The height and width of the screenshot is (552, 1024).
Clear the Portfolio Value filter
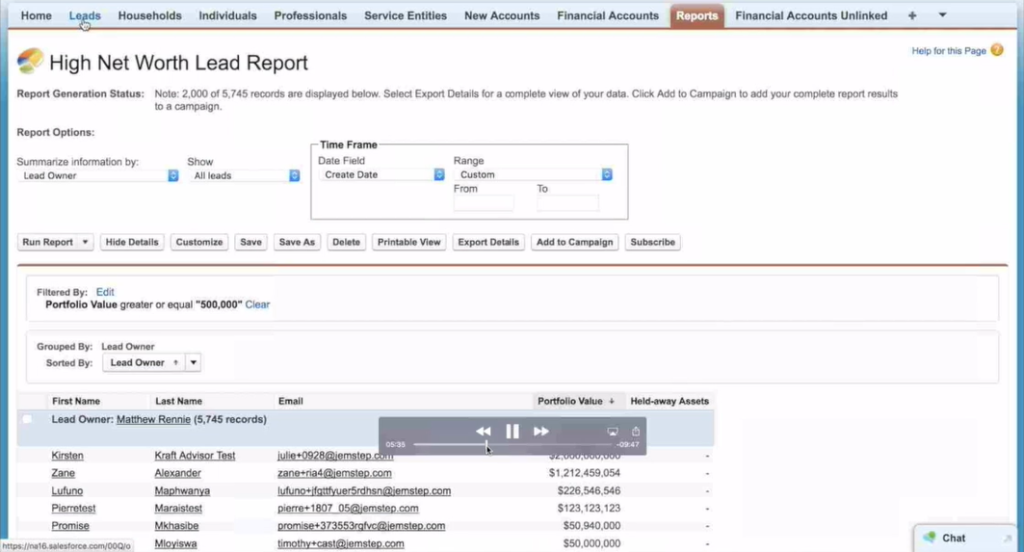tap(258, 304)
